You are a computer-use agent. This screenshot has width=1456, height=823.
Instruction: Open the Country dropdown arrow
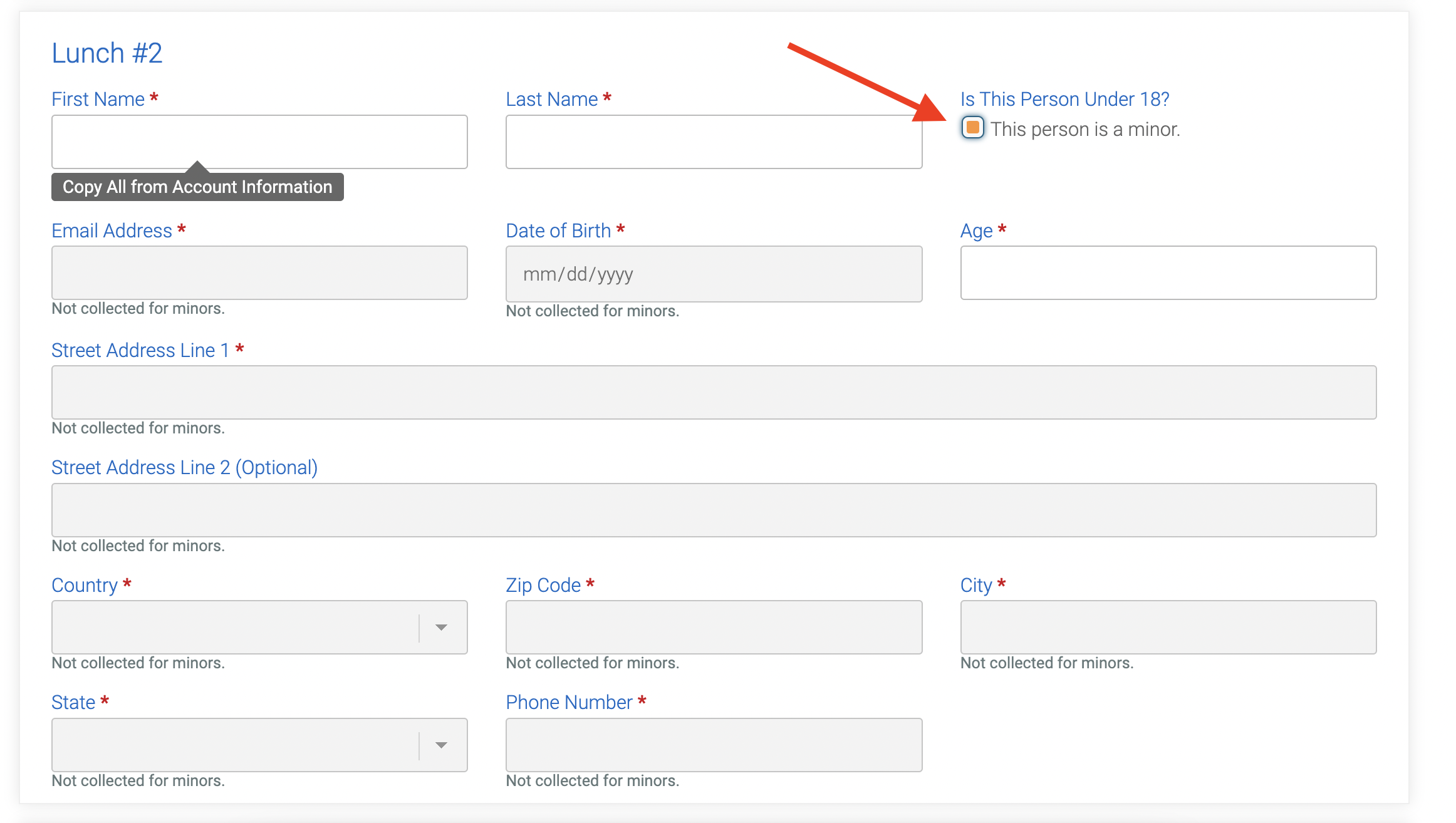441,628
